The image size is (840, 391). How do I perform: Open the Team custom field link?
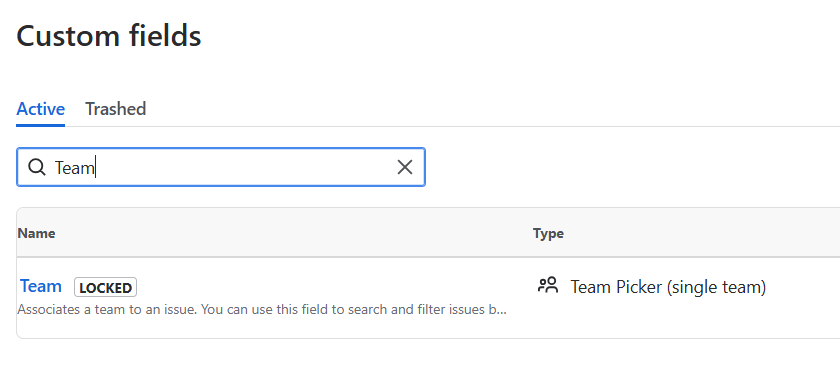41,286
